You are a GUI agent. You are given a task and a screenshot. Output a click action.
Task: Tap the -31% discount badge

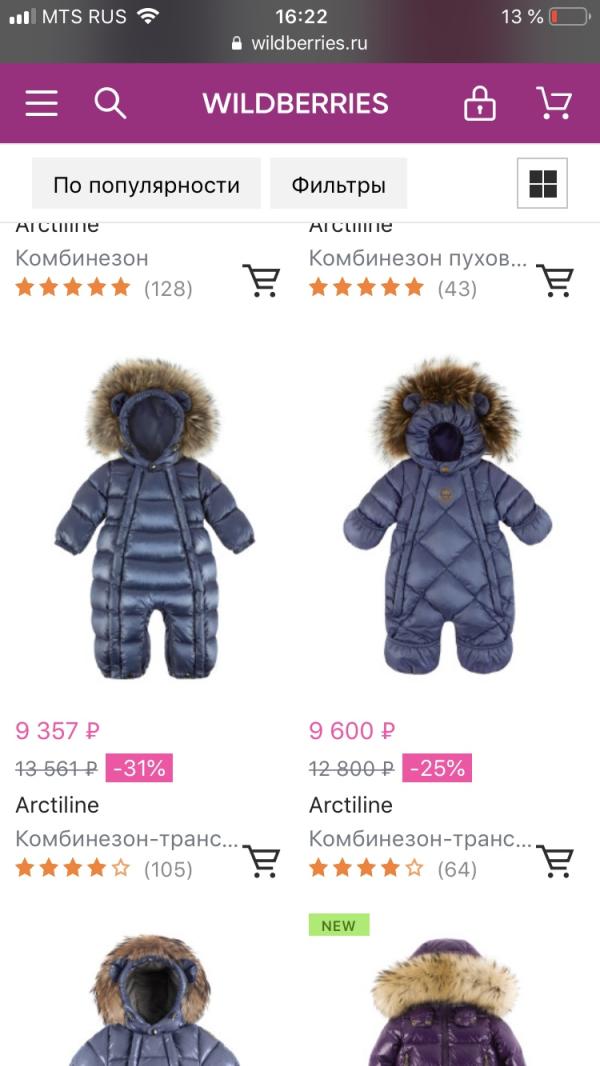[139, 768]
